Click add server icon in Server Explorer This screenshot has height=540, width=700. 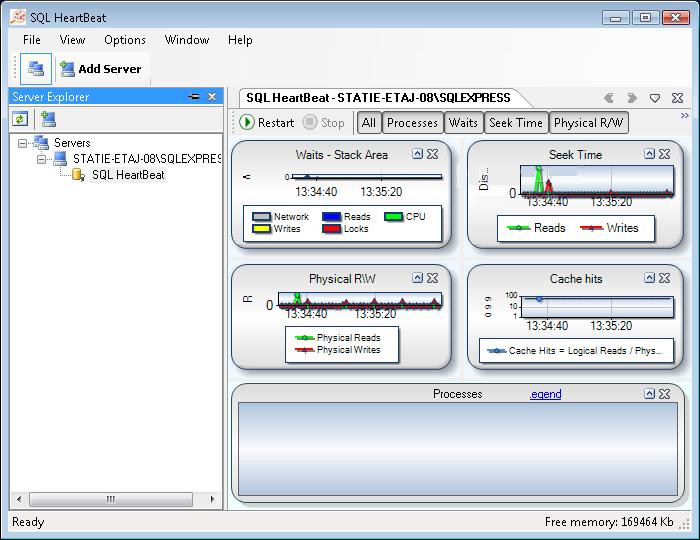(48, 119)
